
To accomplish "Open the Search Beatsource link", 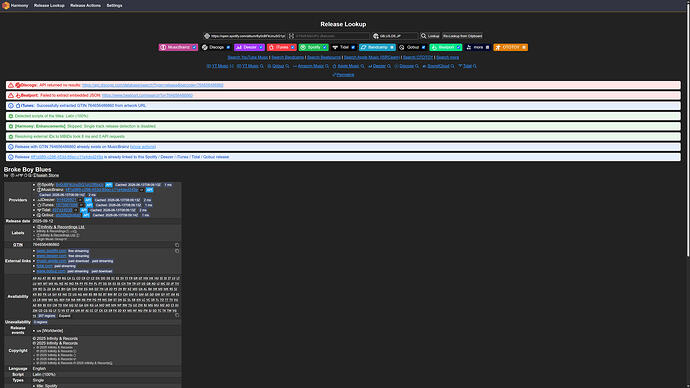I will pos(324,57).
